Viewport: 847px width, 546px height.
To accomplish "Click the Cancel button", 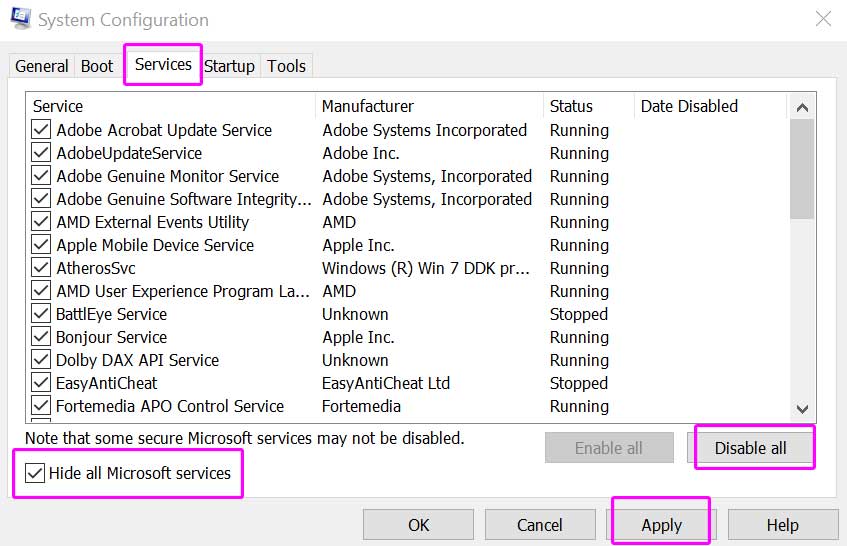I will (540, 524).
